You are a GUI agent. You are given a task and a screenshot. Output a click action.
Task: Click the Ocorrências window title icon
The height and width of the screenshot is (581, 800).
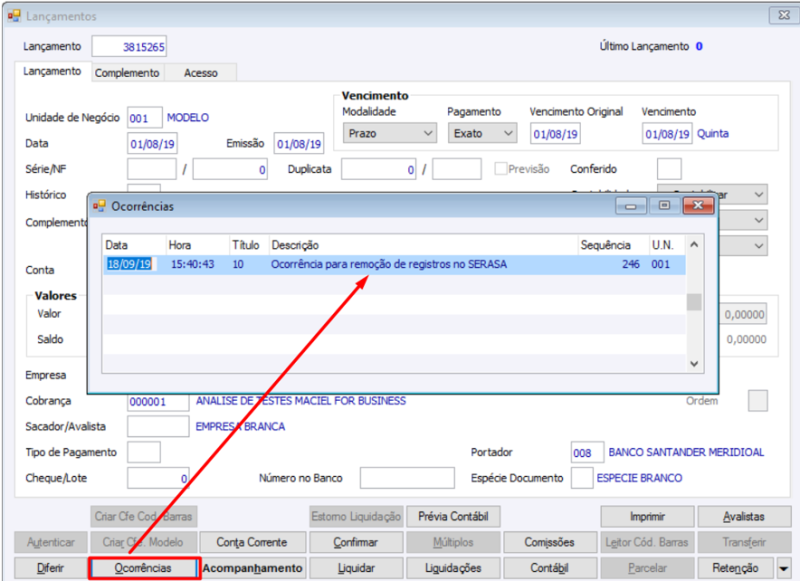[99, 206]
